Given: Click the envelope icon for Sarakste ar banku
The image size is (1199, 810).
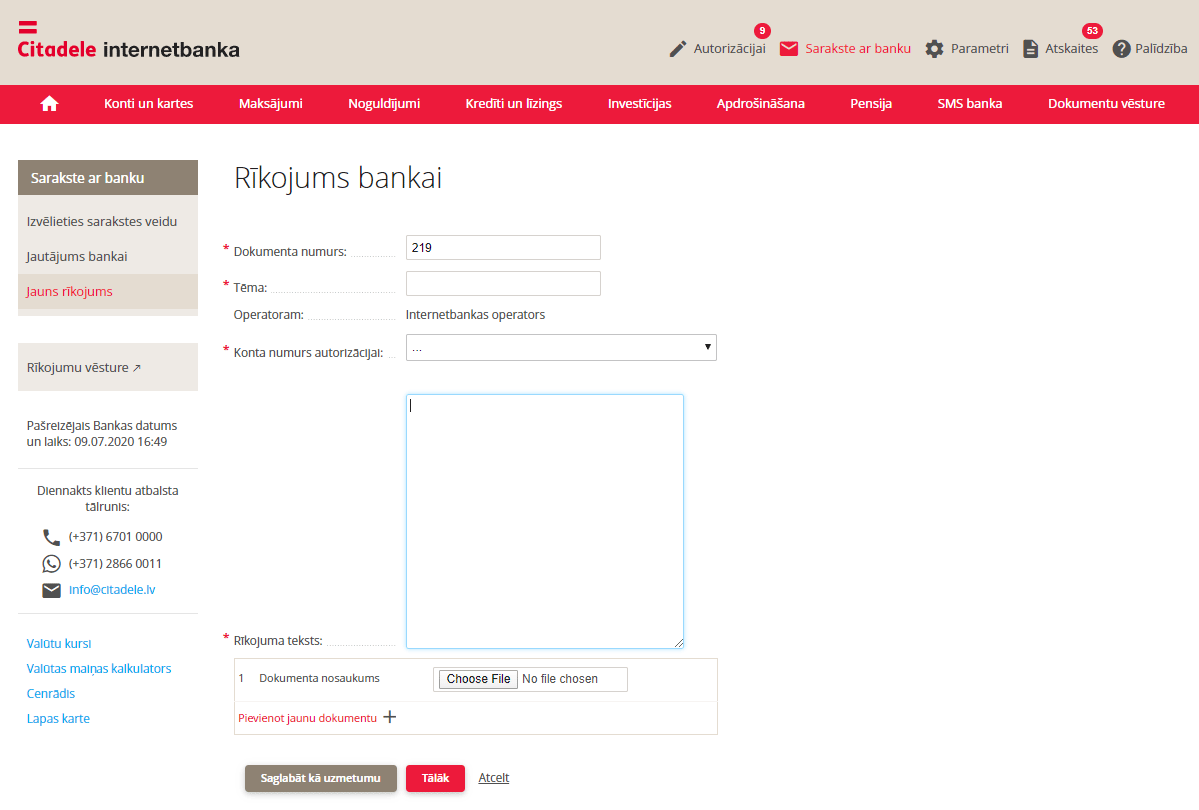Looking at the screenshot, I should [789, 49].
